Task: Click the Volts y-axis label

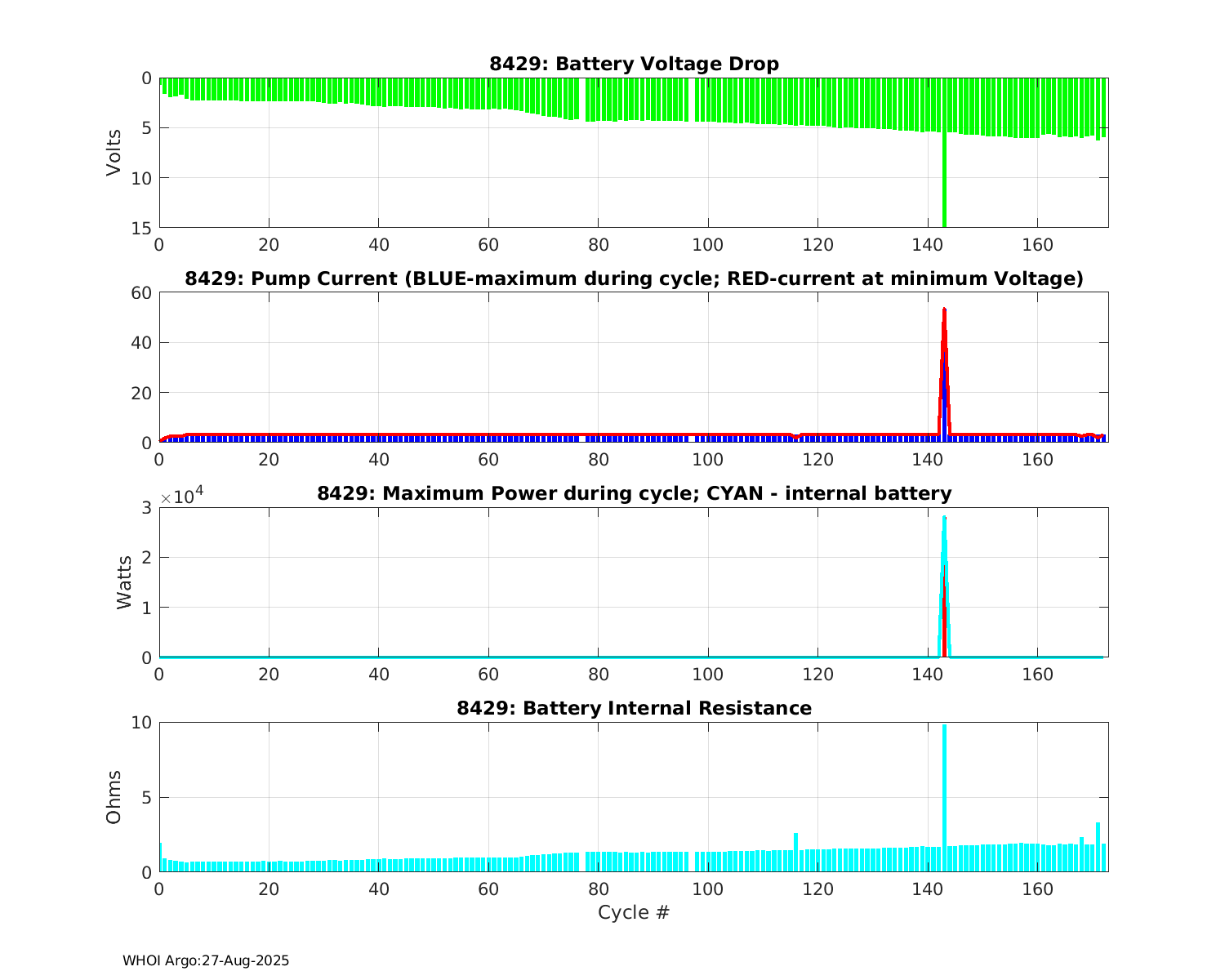Action: 114,153
